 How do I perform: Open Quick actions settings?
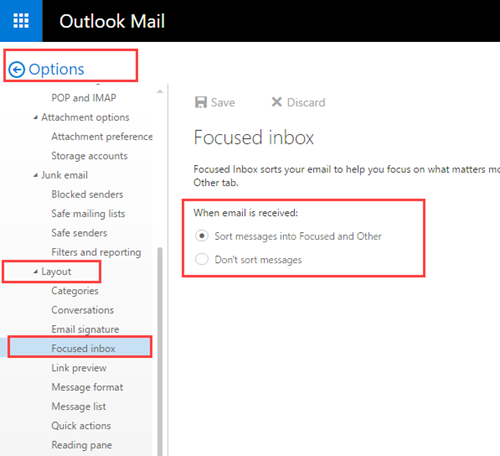click(x=81, y=426)
